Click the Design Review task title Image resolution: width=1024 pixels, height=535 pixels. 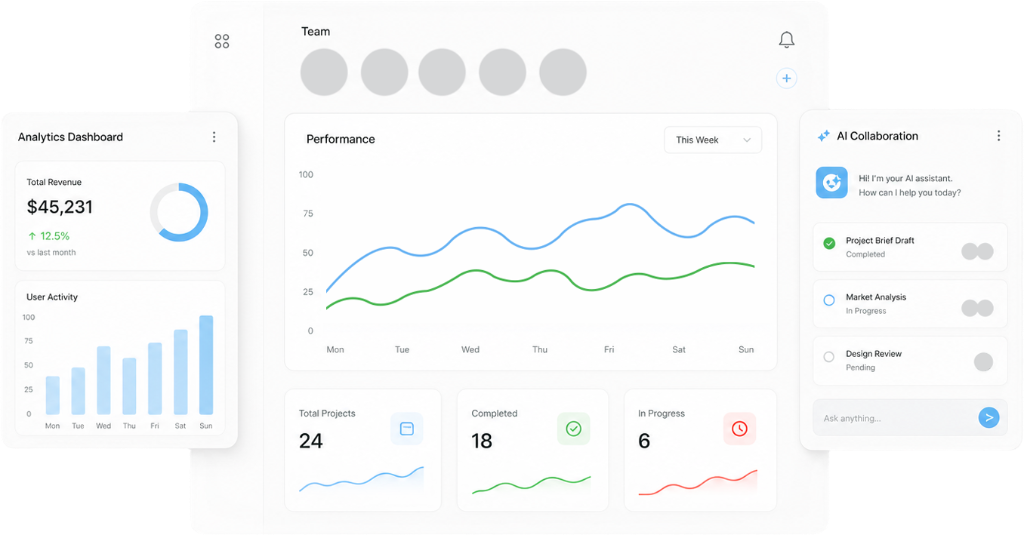[873, 353]
